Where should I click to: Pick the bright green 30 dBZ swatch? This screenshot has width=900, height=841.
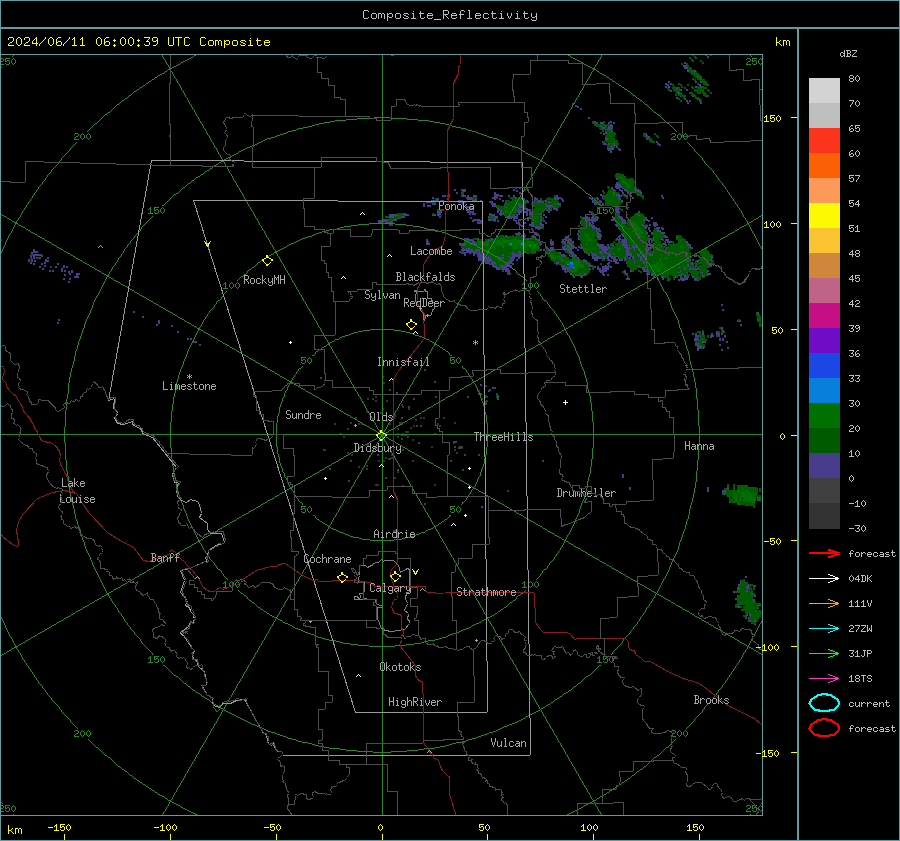pos(824,415)
